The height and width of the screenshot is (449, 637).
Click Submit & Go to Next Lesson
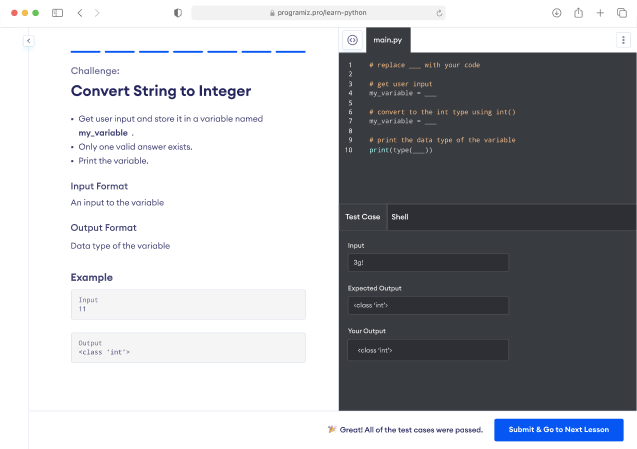pyautogui.click(x=559, y=429)
